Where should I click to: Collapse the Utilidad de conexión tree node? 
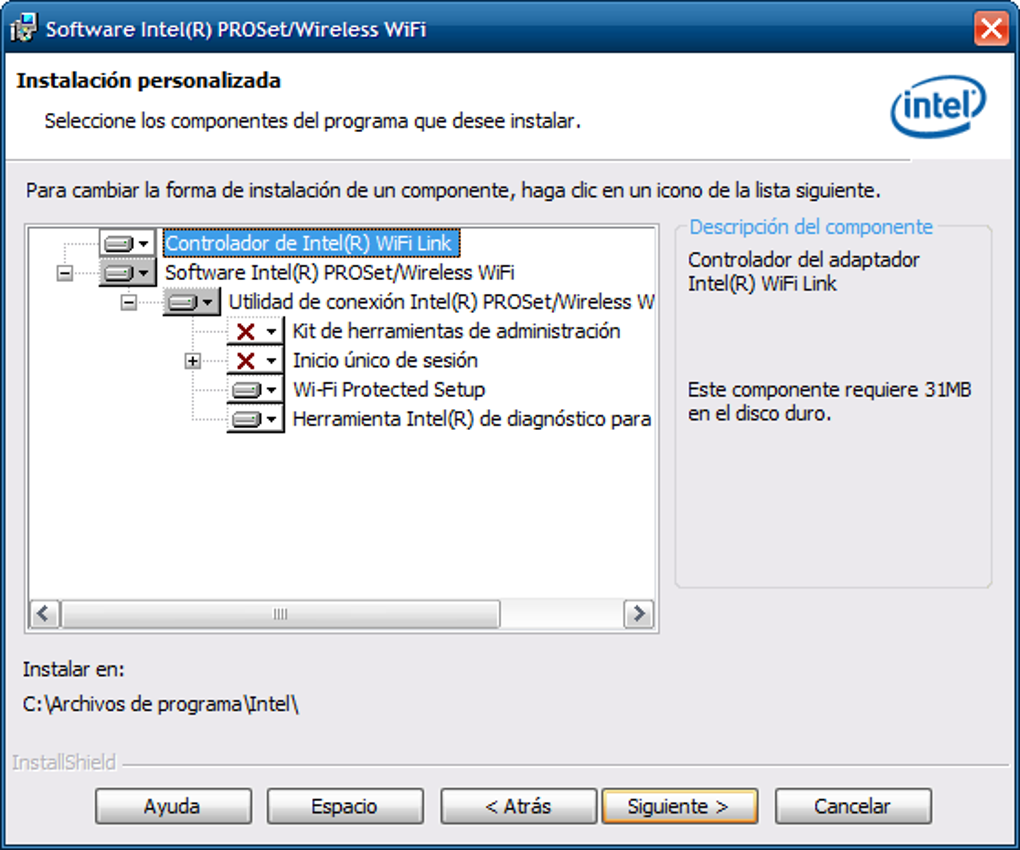(129, 302)
